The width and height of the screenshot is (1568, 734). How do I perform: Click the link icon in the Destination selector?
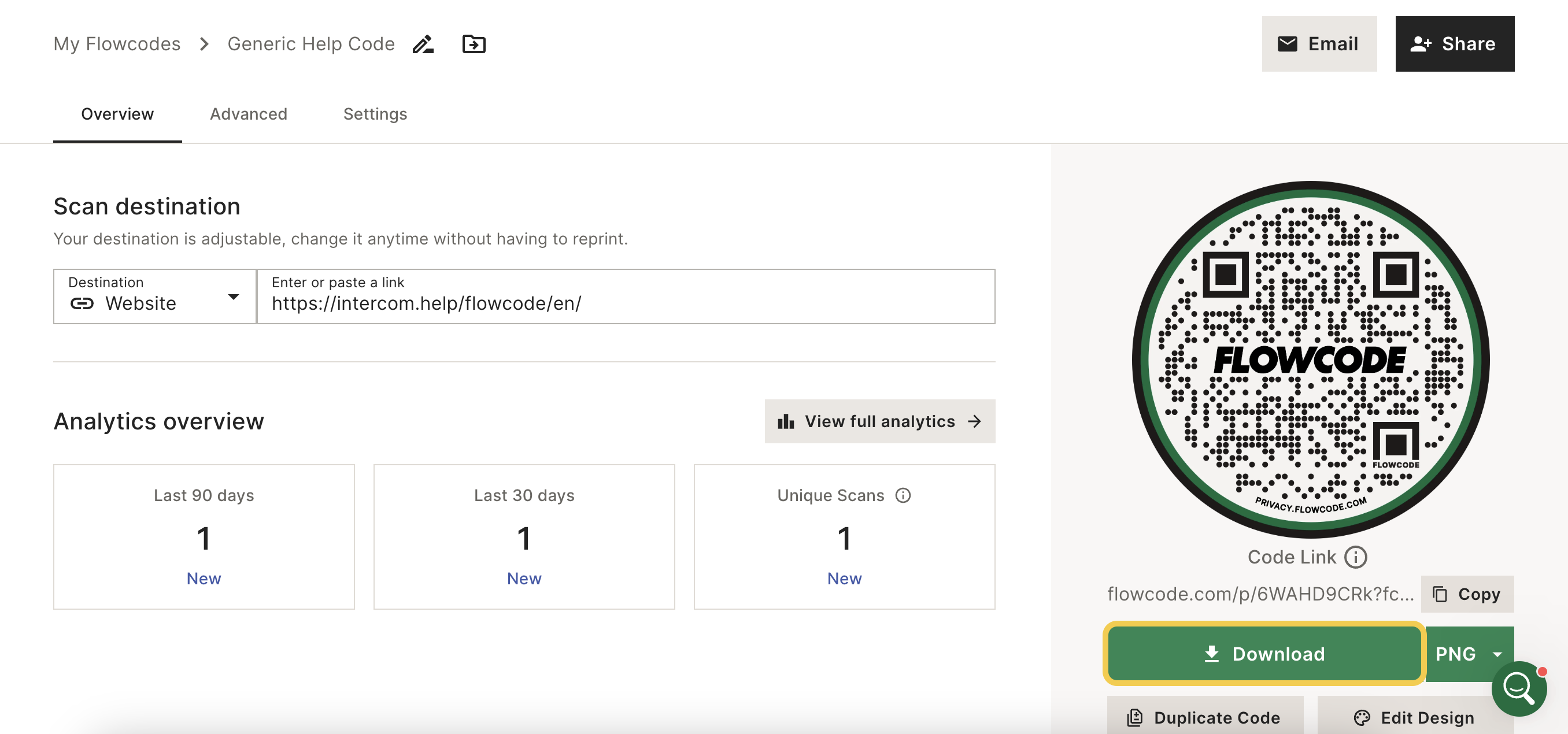point(82,303)
